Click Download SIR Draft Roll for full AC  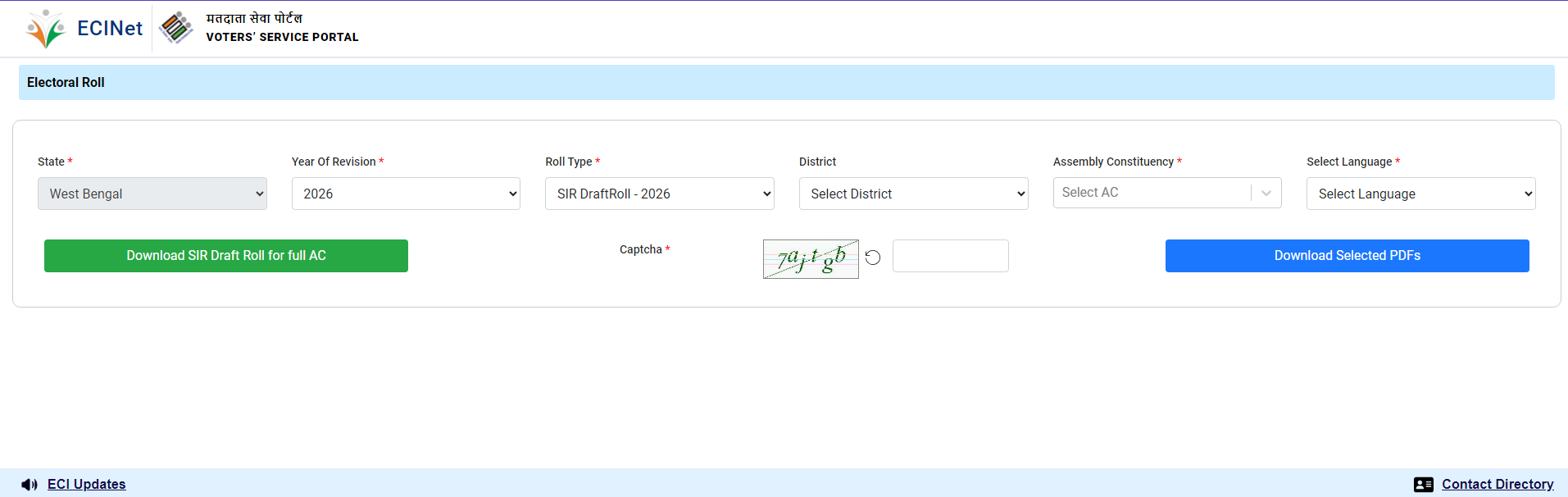point(226,256)
